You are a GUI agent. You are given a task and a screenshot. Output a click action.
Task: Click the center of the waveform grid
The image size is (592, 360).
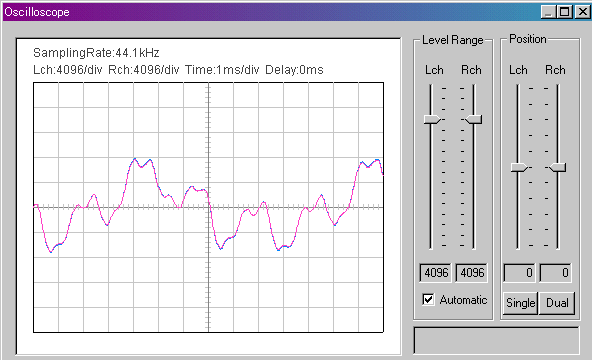pyautogui.click(x=208, y=207)
